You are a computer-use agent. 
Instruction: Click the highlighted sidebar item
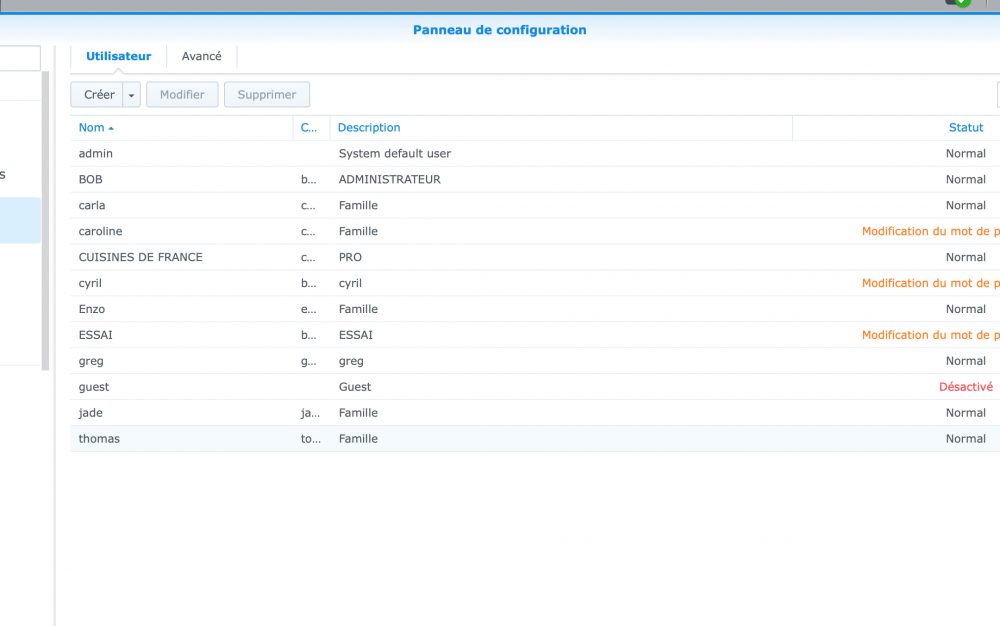pos(20,221)
